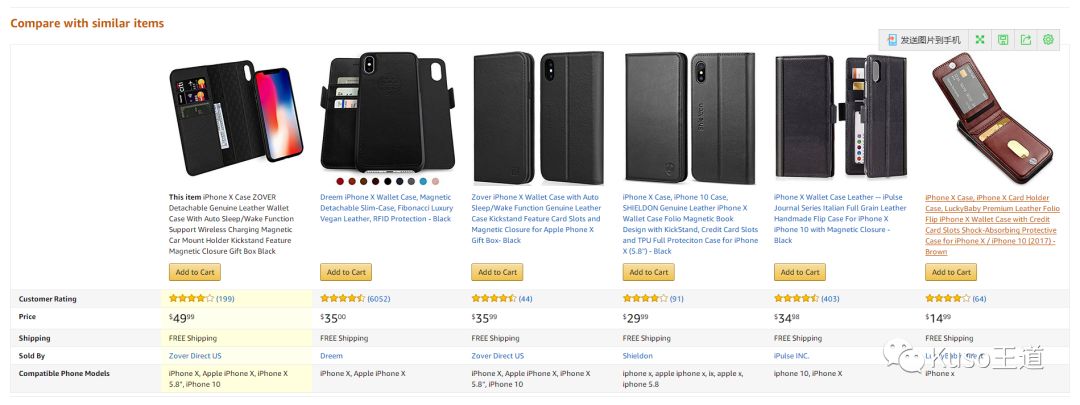Visit the Shieldon seller page link
The image size is (1080, 405).
tap(638, 355)
